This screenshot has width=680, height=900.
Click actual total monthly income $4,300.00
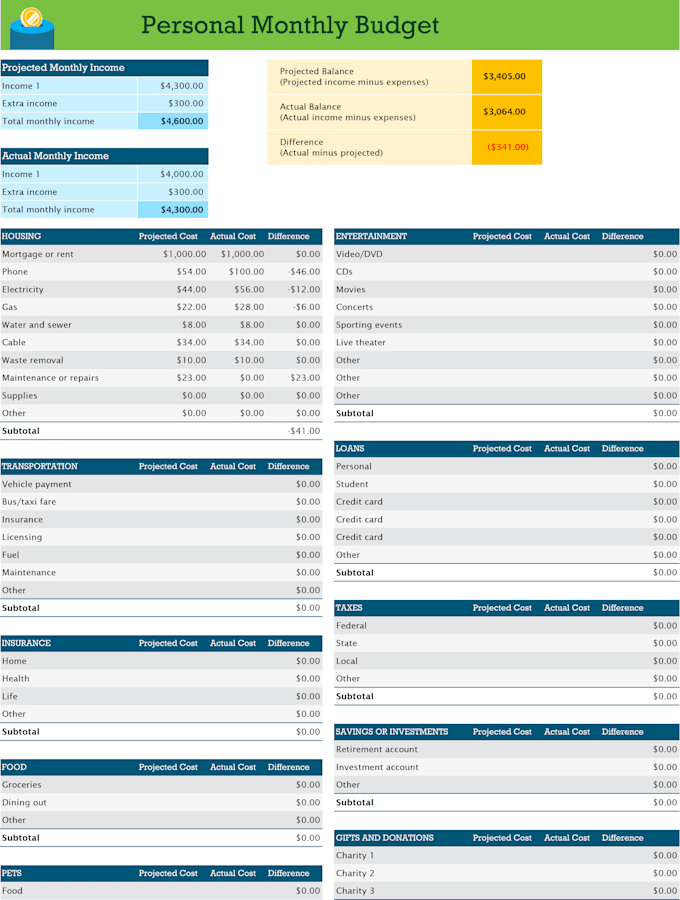tap(181, 210)
